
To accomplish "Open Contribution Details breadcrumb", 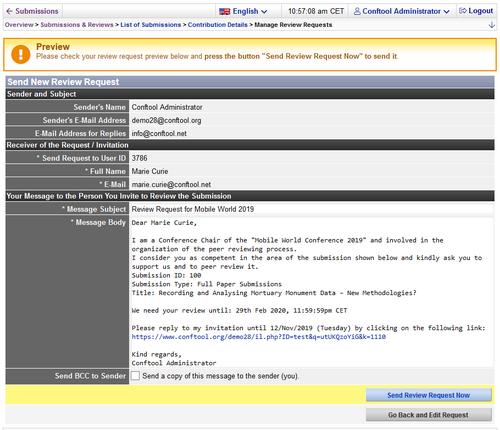I will pyautogui.click(x=217, y=25).
